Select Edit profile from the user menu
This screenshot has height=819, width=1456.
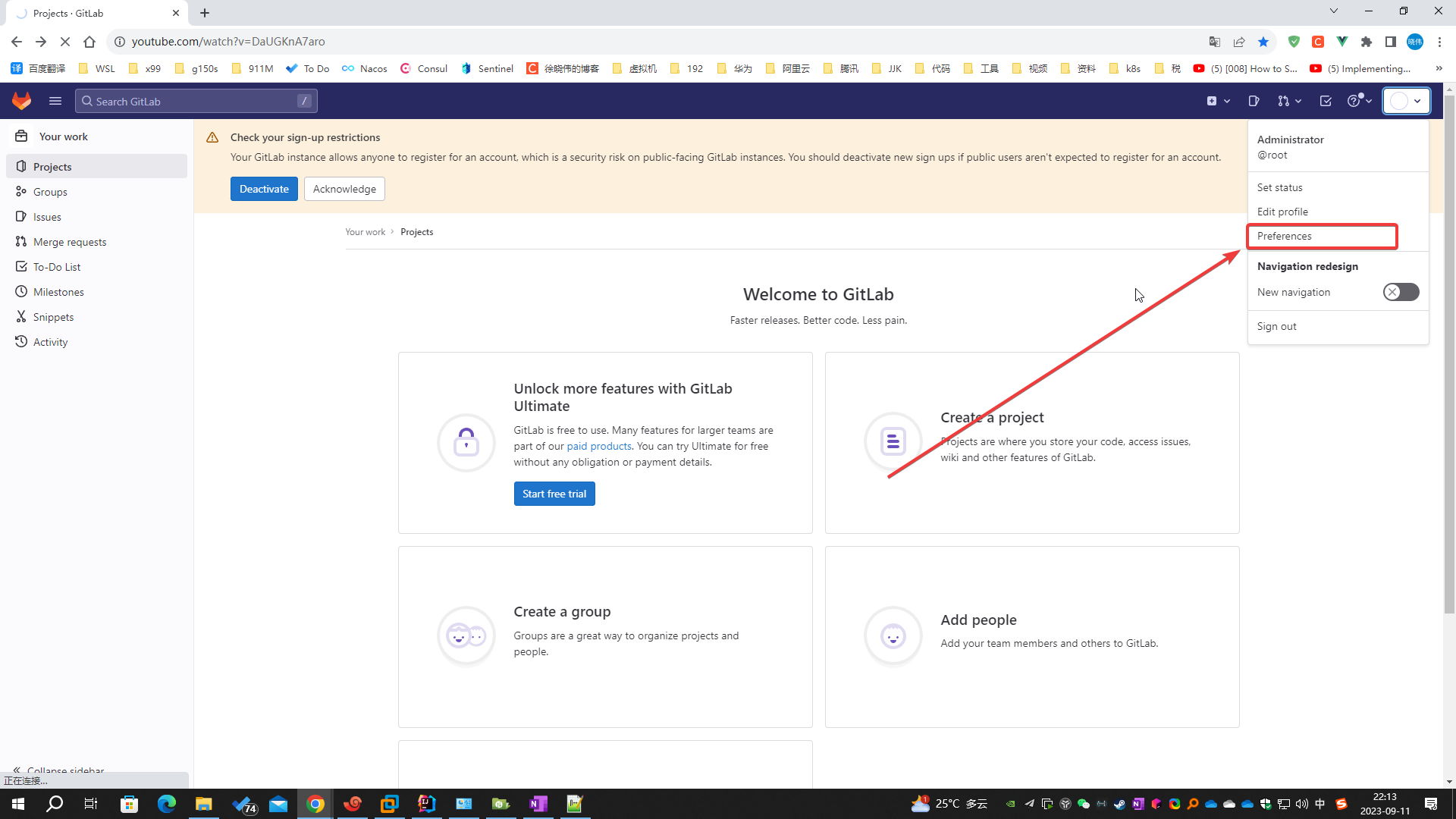[1282, 212]
